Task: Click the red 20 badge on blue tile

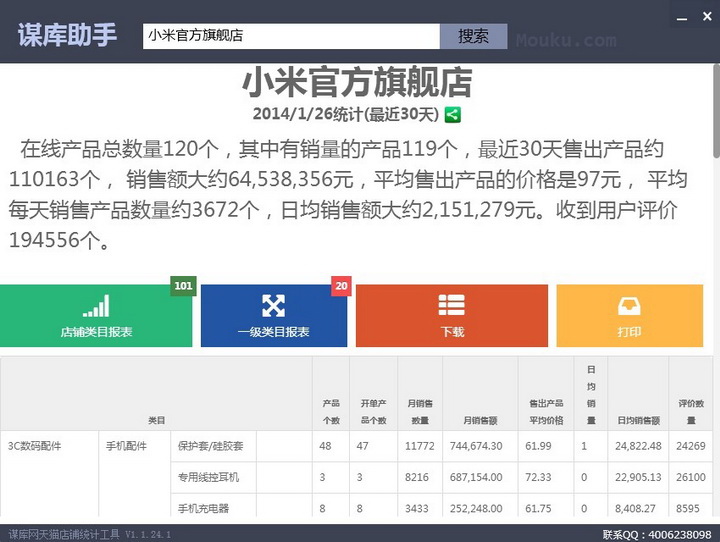Action: point(341,286)
